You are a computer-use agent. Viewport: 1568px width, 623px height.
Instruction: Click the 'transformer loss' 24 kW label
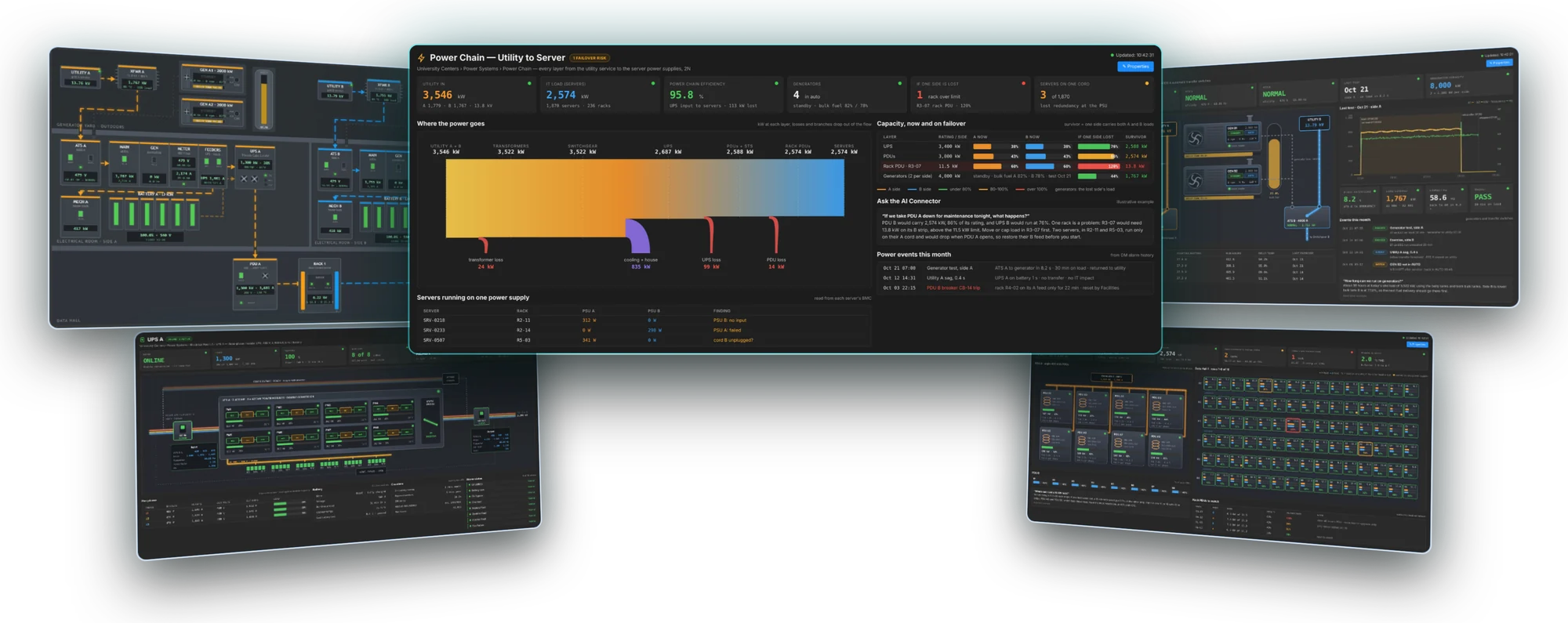click(x=486, y=263)
